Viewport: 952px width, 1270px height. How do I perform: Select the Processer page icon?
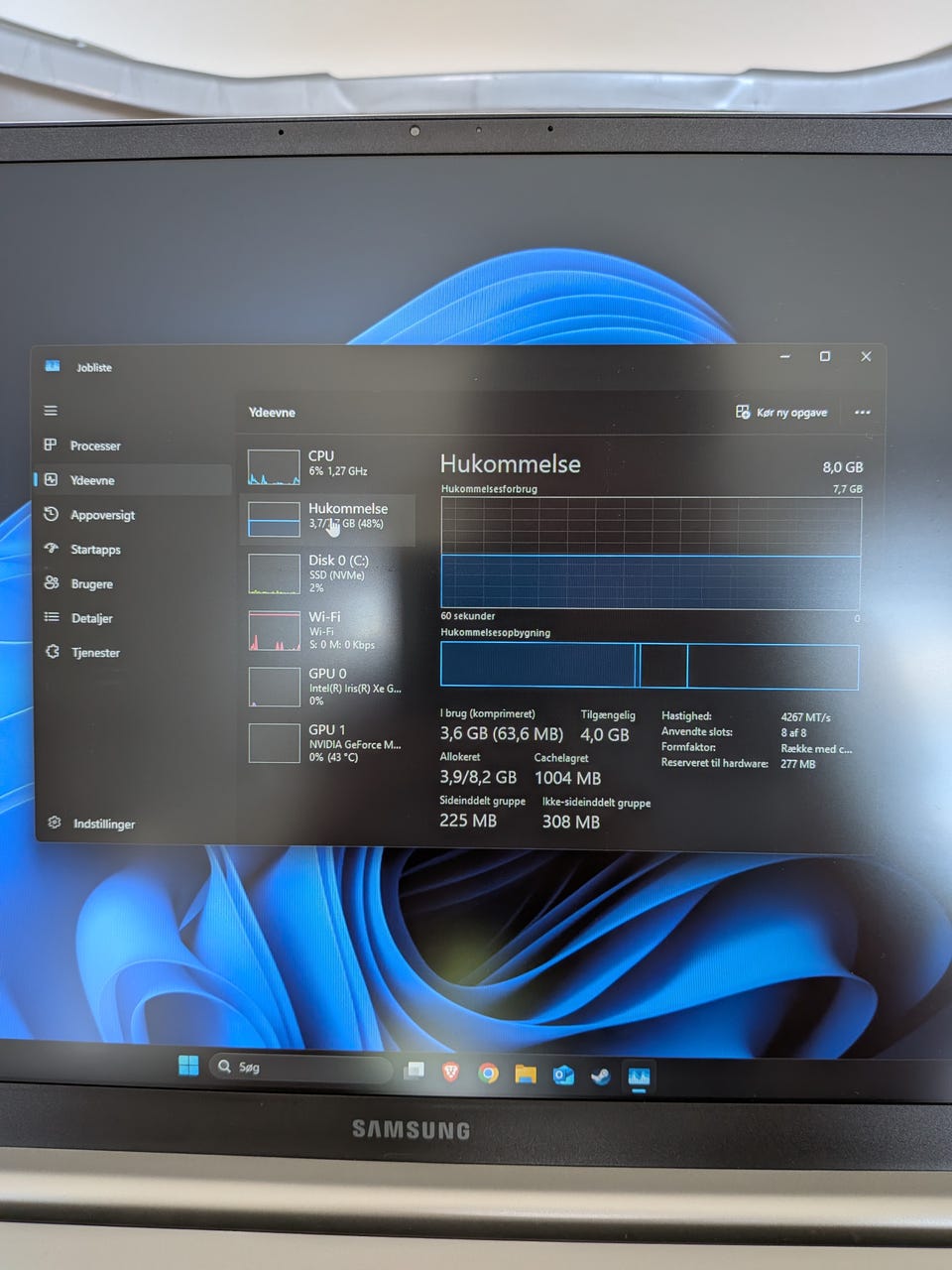[x=51, y=445]
